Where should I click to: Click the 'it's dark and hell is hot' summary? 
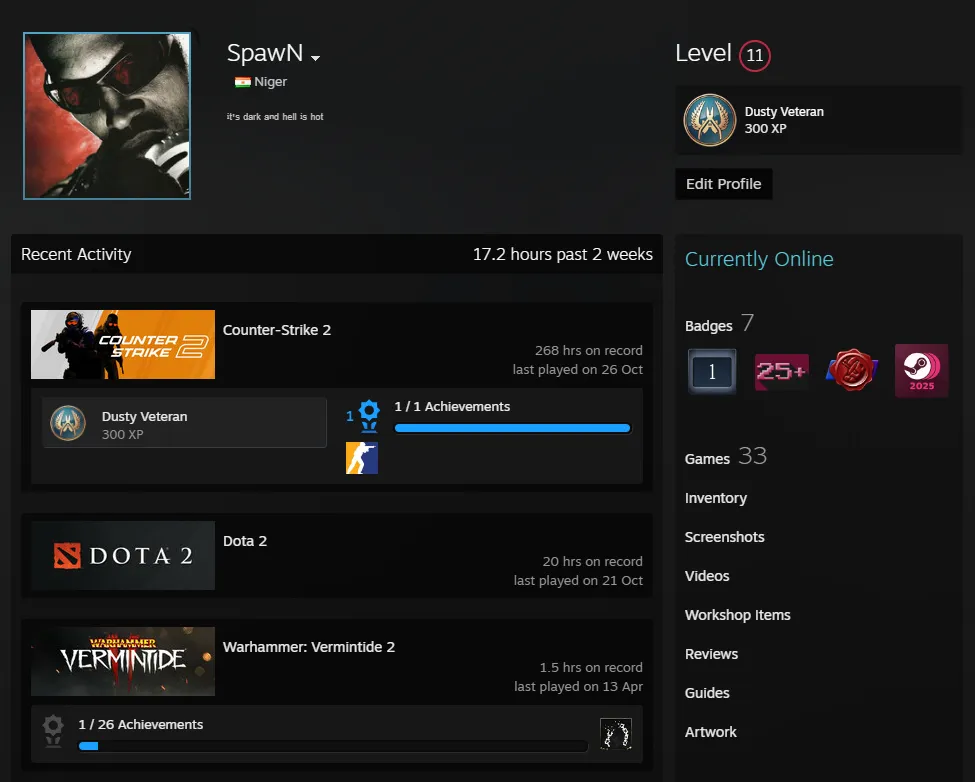coord(275,117)
